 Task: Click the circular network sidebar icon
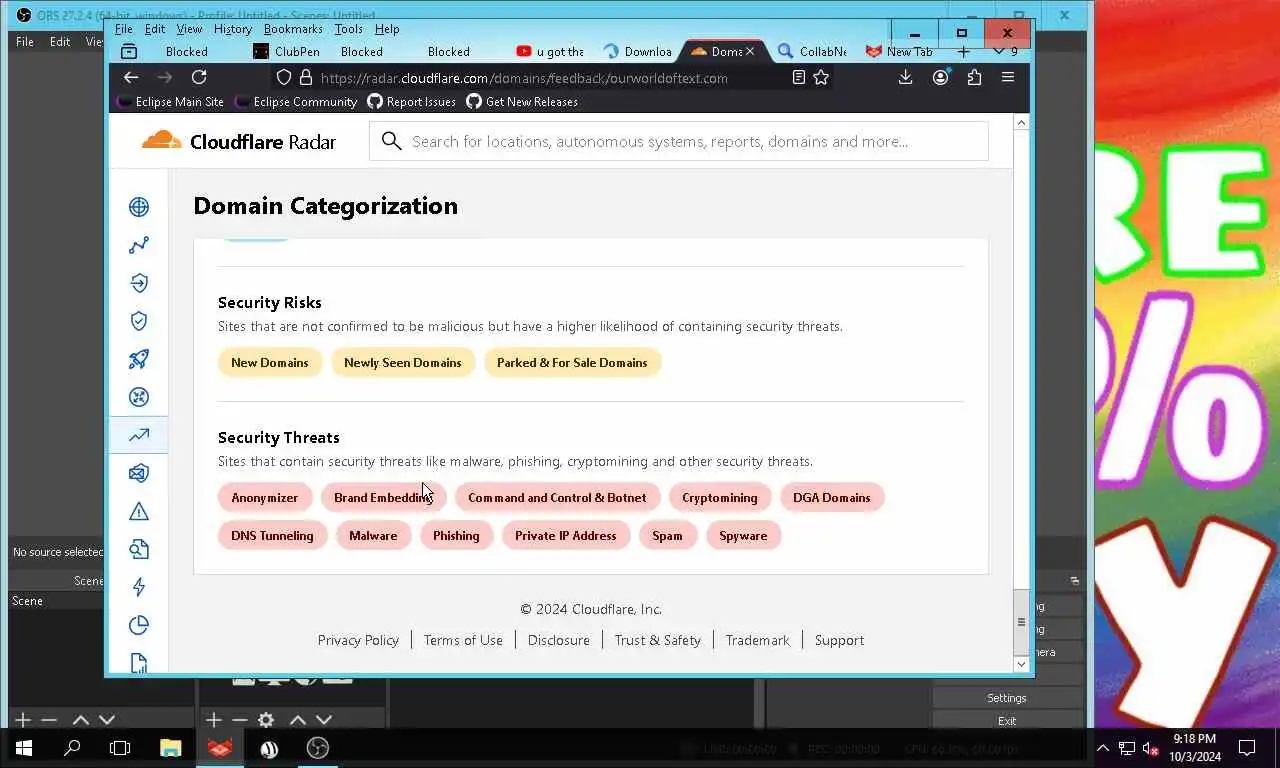(139, 397)
